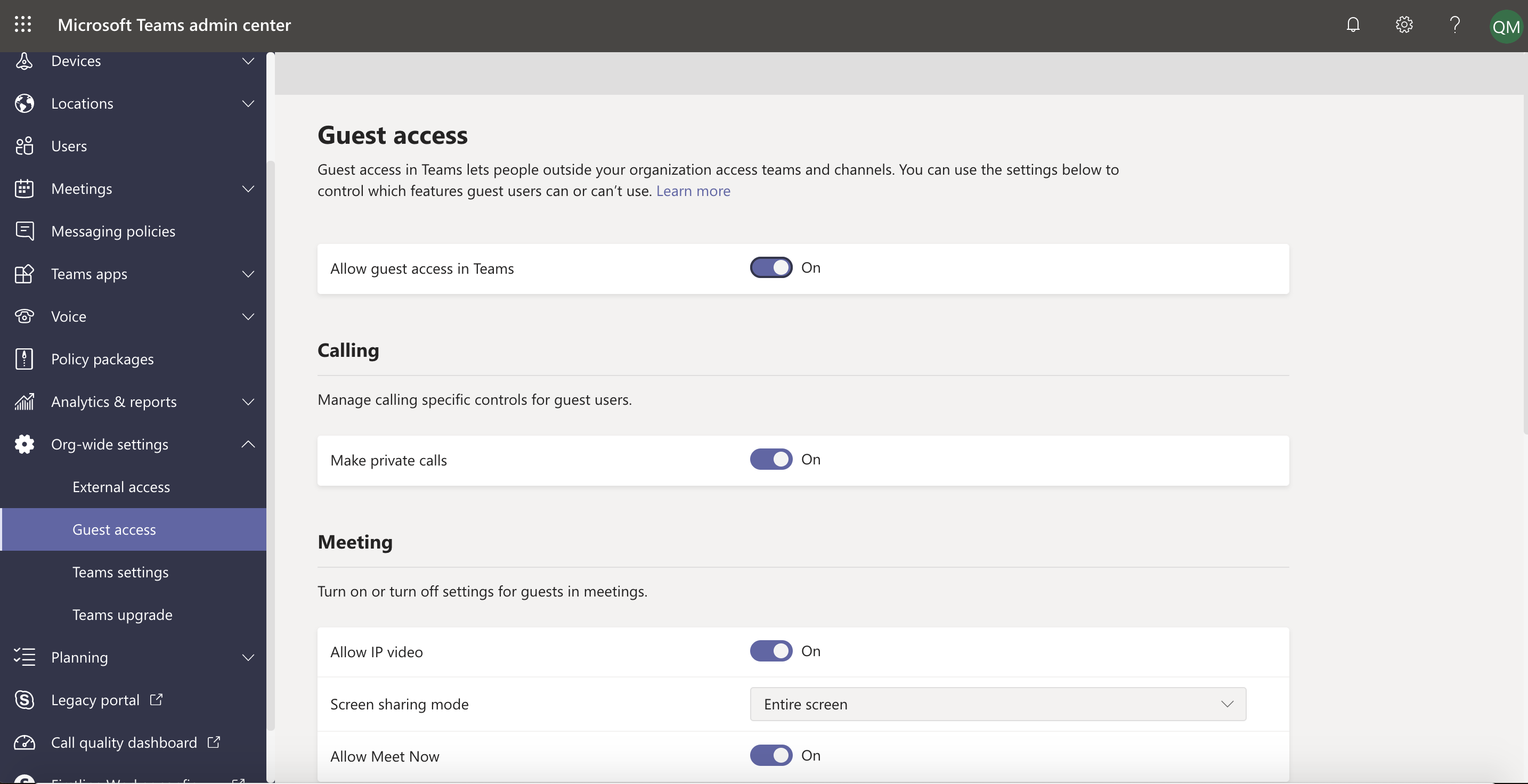Toggle Make private calls setting

click(x=772, y=460)
